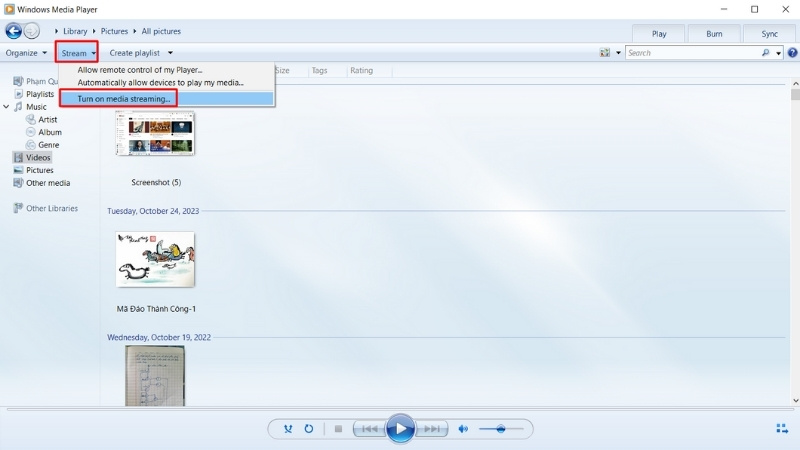Select Pictures in the navigation pane
The image size is (800, 450).
pos(39,170)
